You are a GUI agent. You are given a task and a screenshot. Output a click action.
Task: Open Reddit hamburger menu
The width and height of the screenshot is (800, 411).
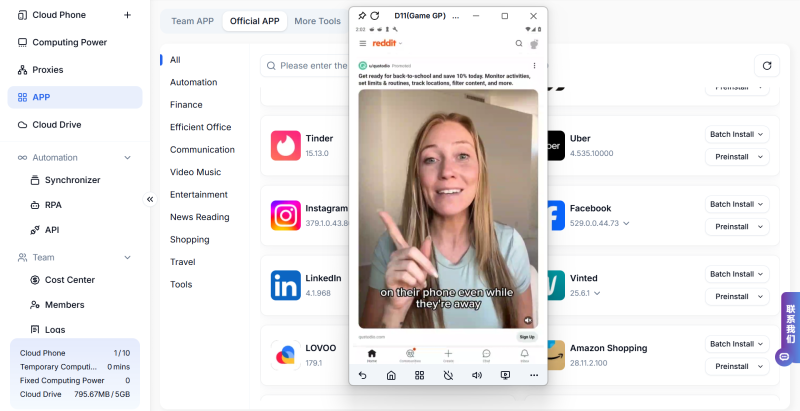[362, 44]
